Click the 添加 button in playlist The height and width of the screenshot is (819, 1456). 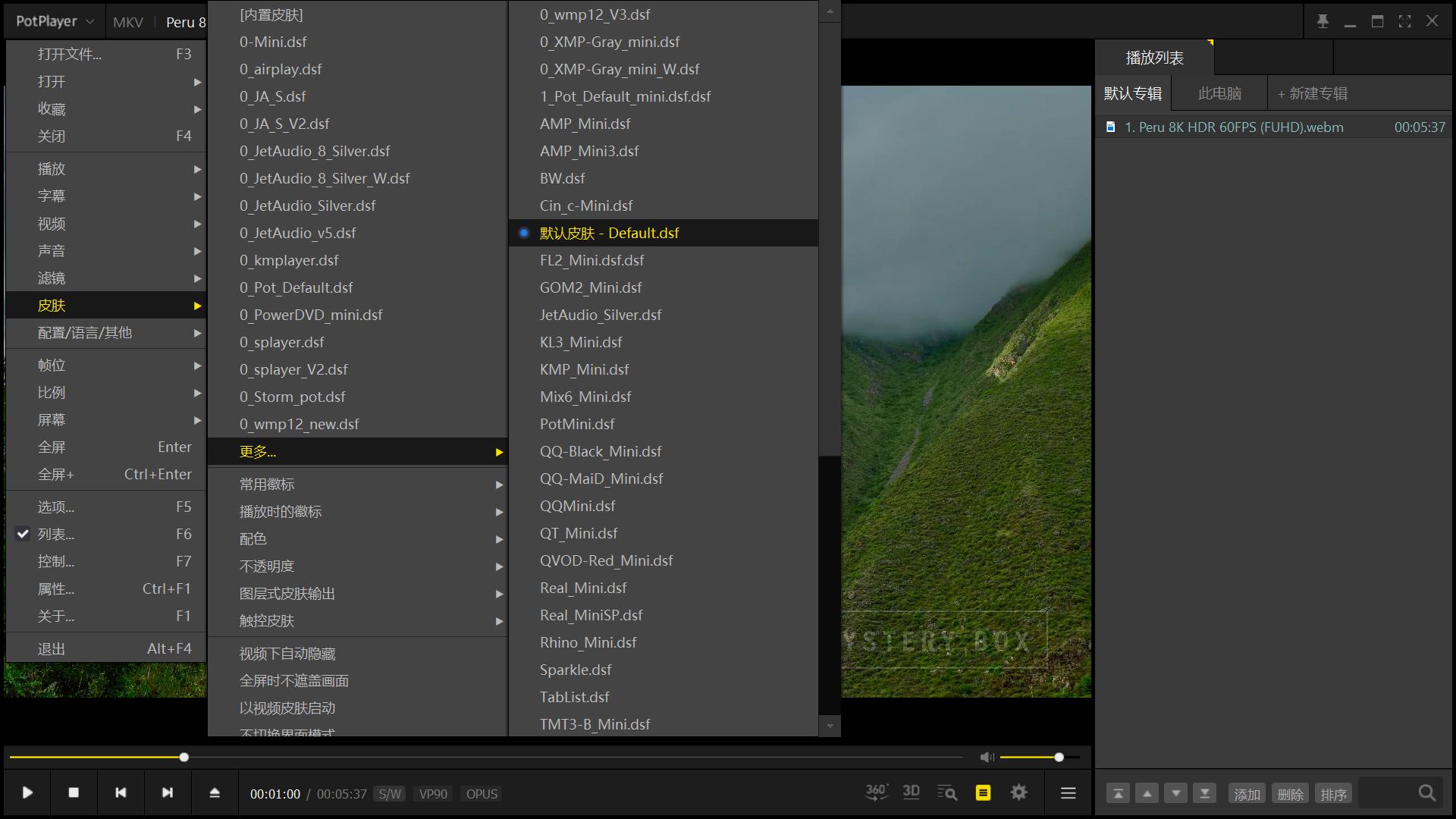point(1247,794)
